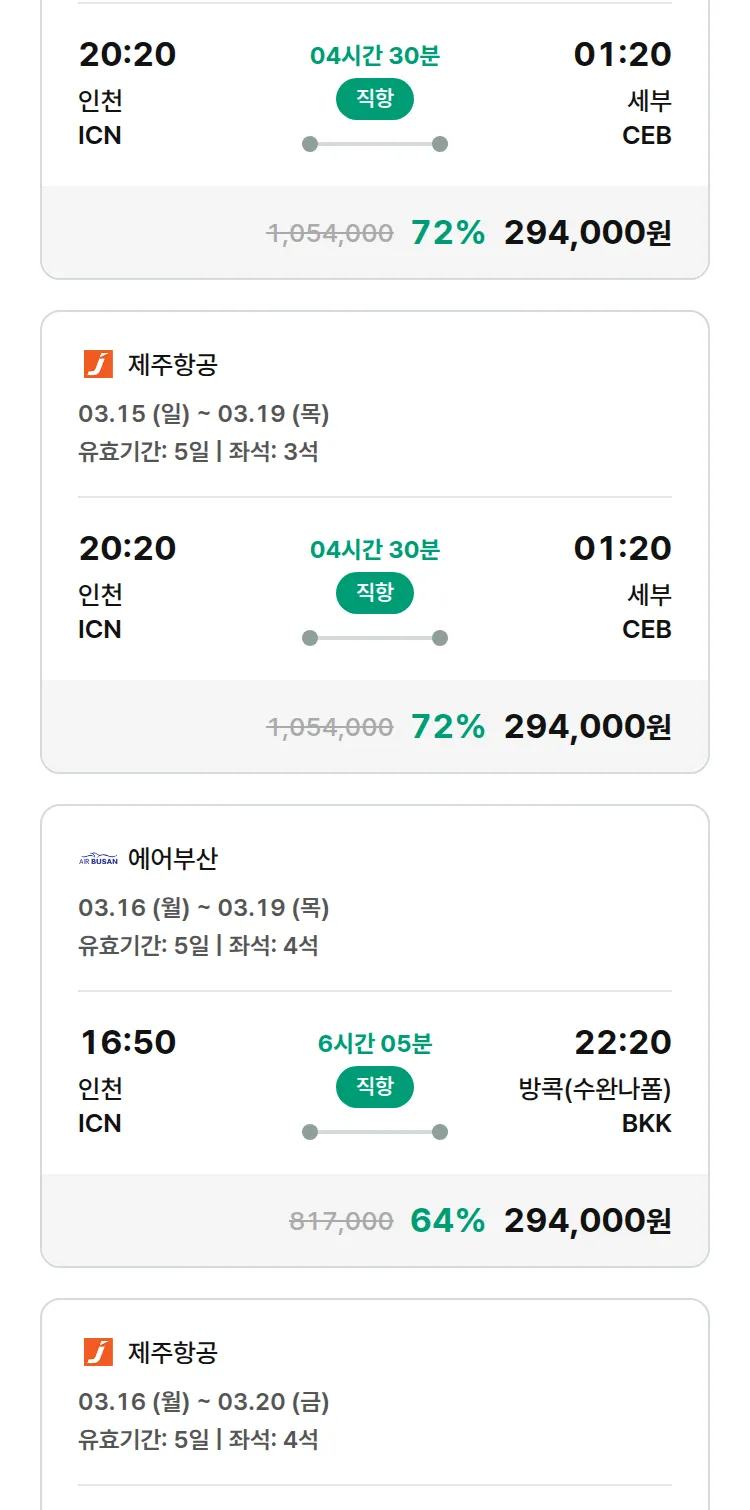Tap the 22:20 arrival time
The width and height of the screenshot is (750, 1510).
click(x=622, y=1042)
